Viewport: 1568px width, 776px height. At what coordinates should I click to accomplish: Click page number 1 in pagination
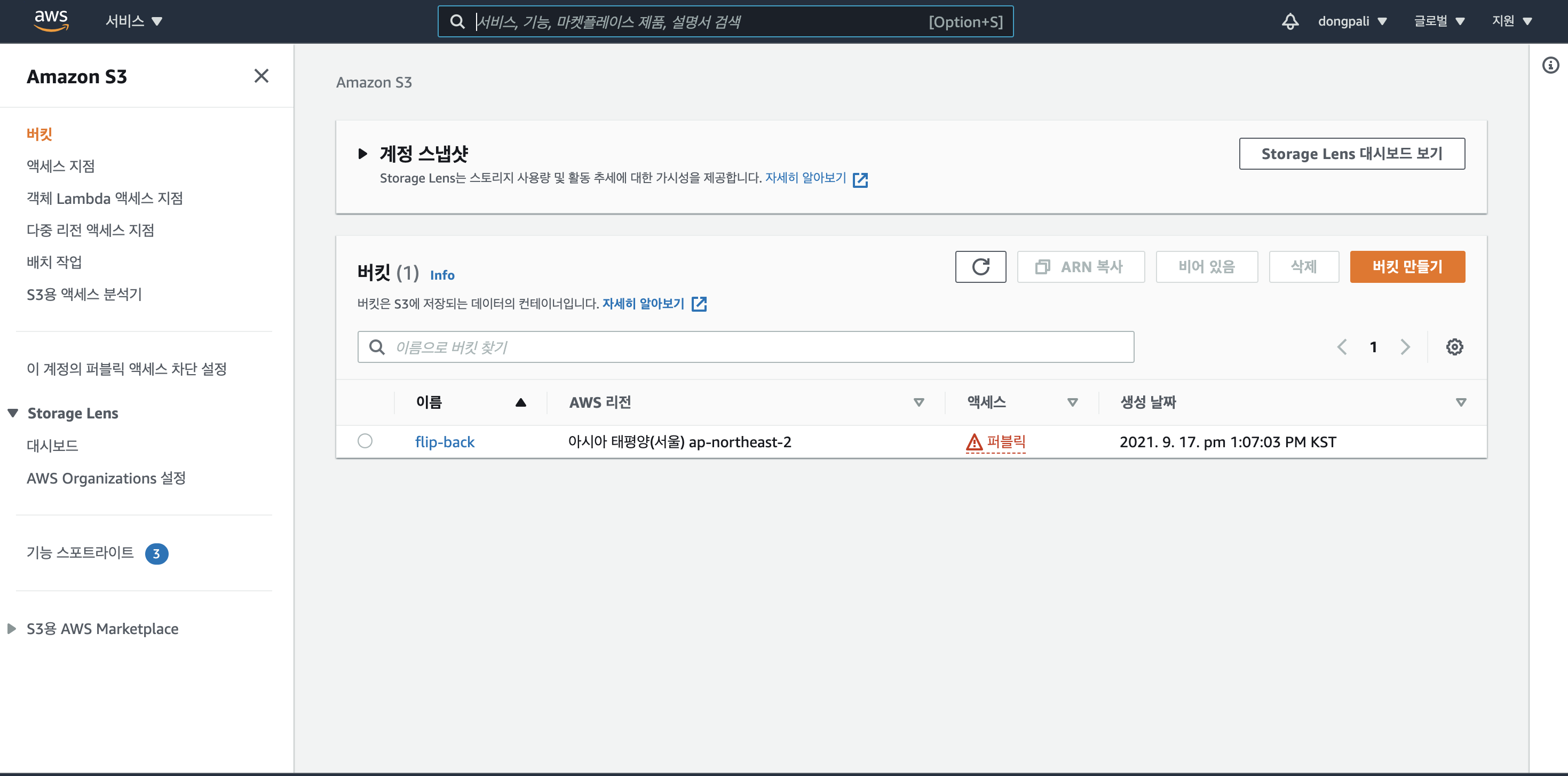pyautogui.click(x=1373, y=347)
